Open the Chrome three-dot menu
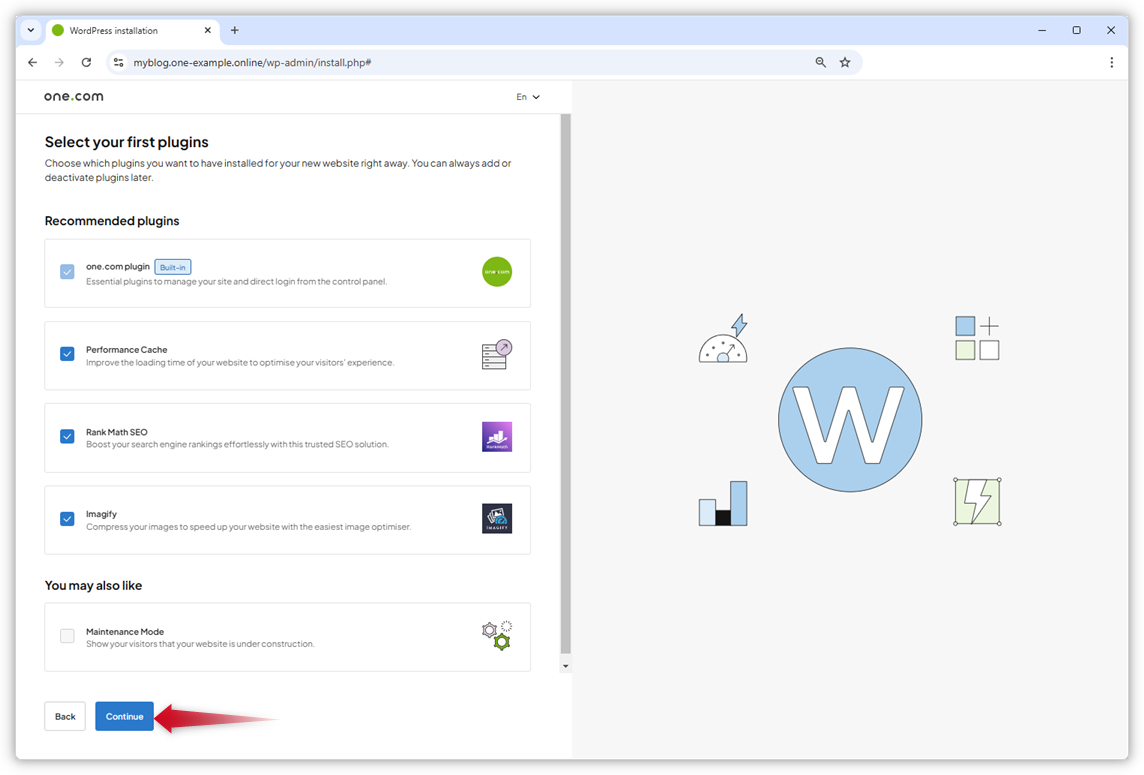This screenshot has height=775, width=1144. (1111, 61)
